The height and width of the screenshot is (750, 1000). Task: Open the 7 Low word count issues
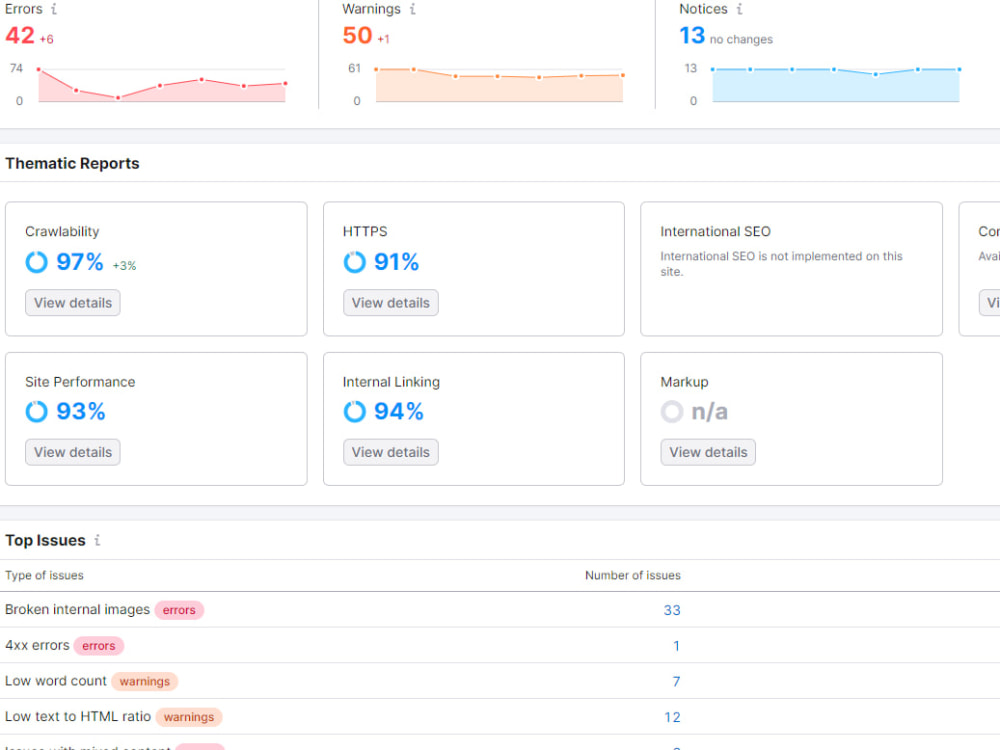pyautogui.click(x=676, y=682)
